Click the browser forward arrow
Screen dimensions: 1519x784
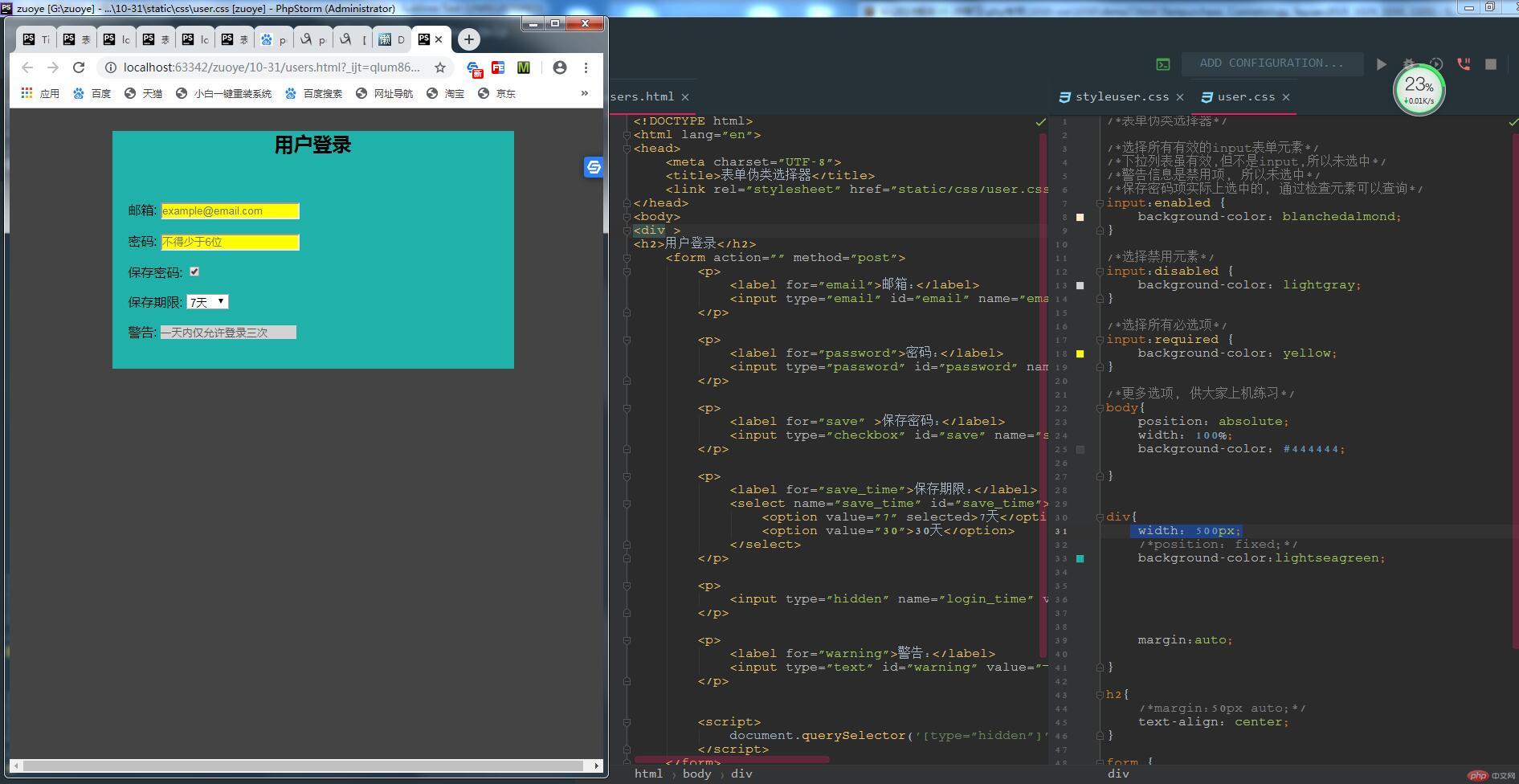(x=53, y=67)
